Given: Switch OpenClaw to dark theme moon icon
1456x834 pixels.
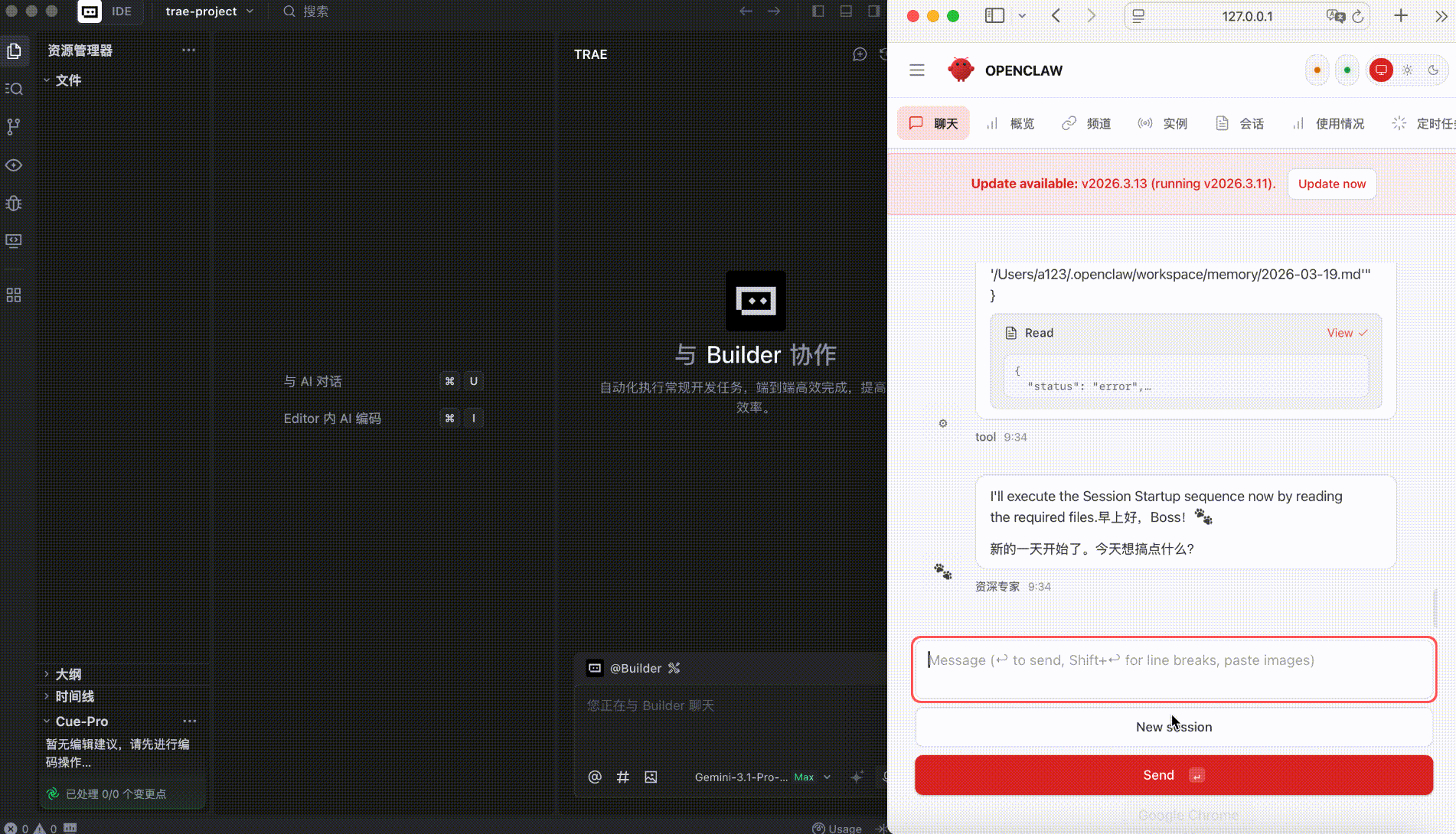Looking at the screenshot, I should click(x=1433, y=70).
